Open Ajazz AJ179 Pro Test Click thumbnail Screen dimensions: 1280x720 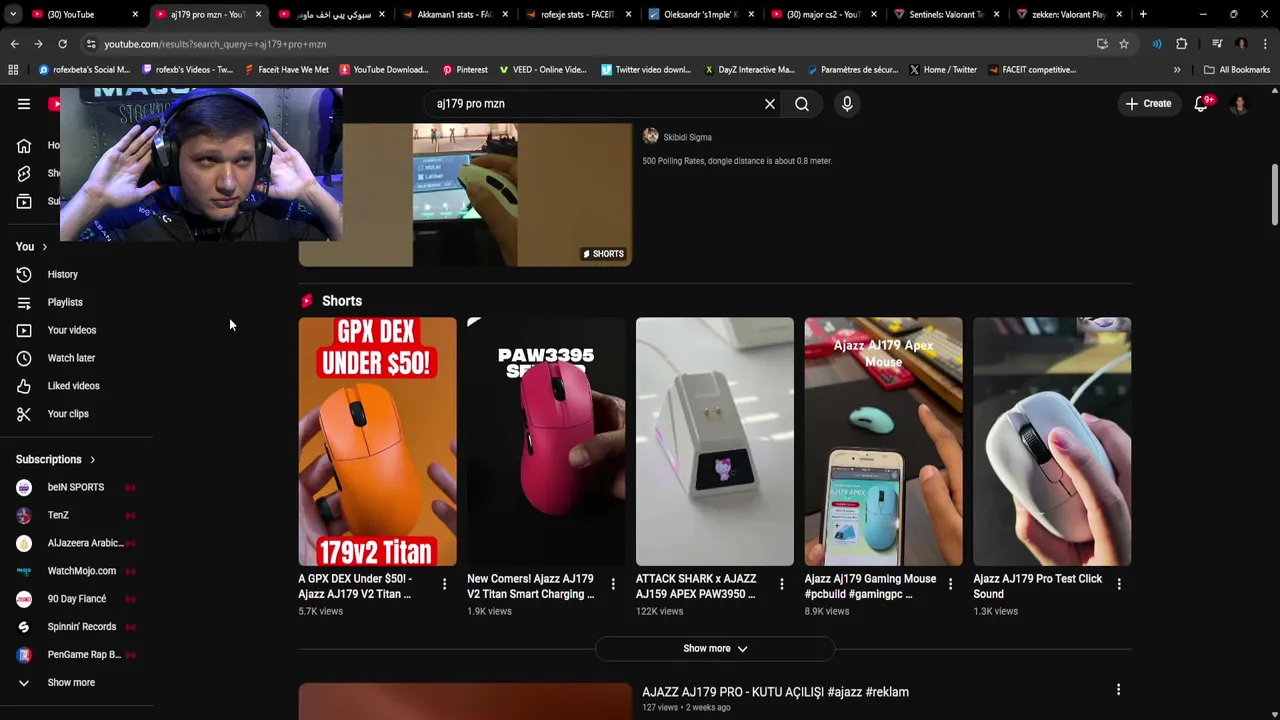coord(1052,442)
